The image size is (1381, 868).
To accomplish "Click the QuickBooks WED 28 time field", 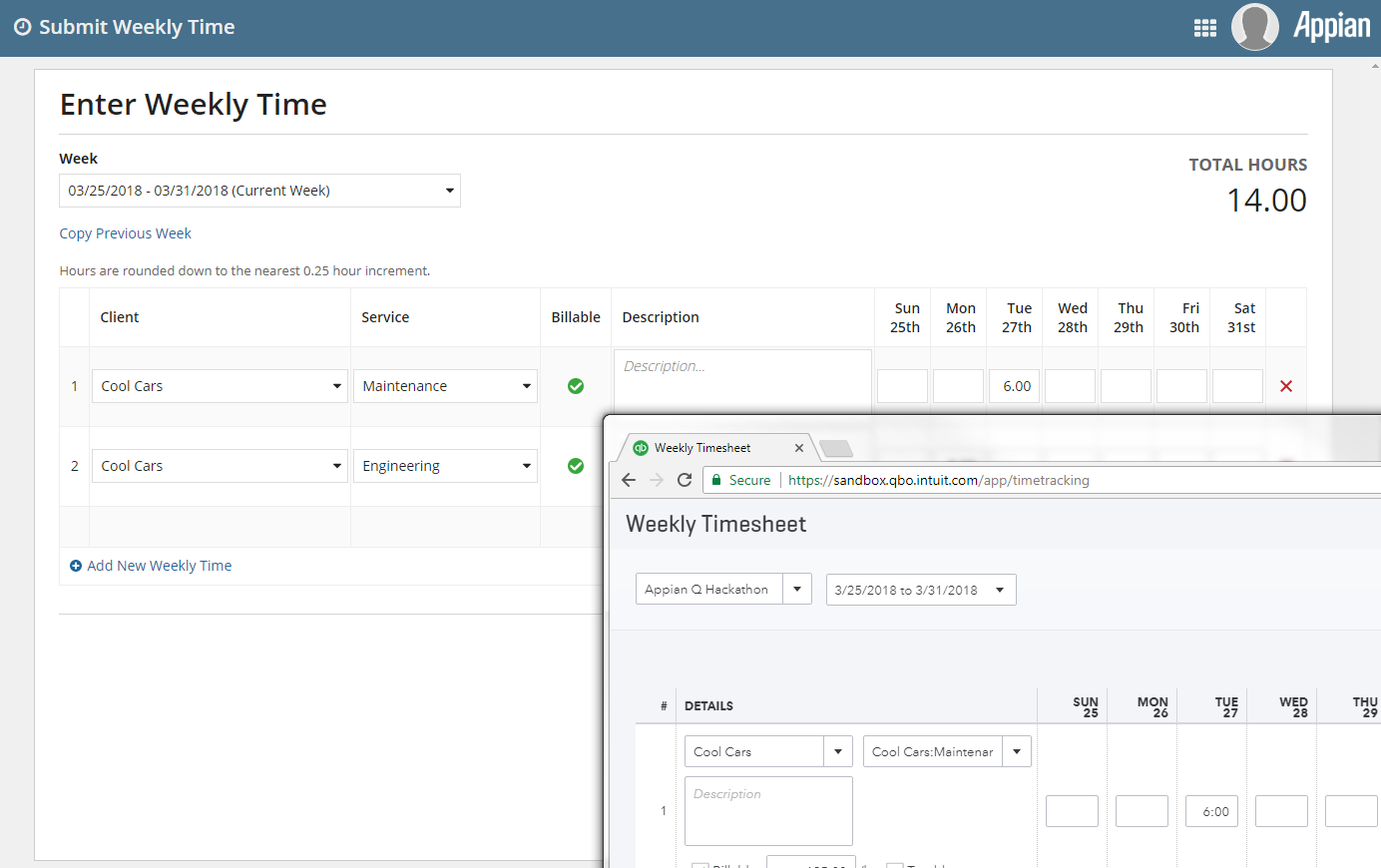I will point(1281,811).
